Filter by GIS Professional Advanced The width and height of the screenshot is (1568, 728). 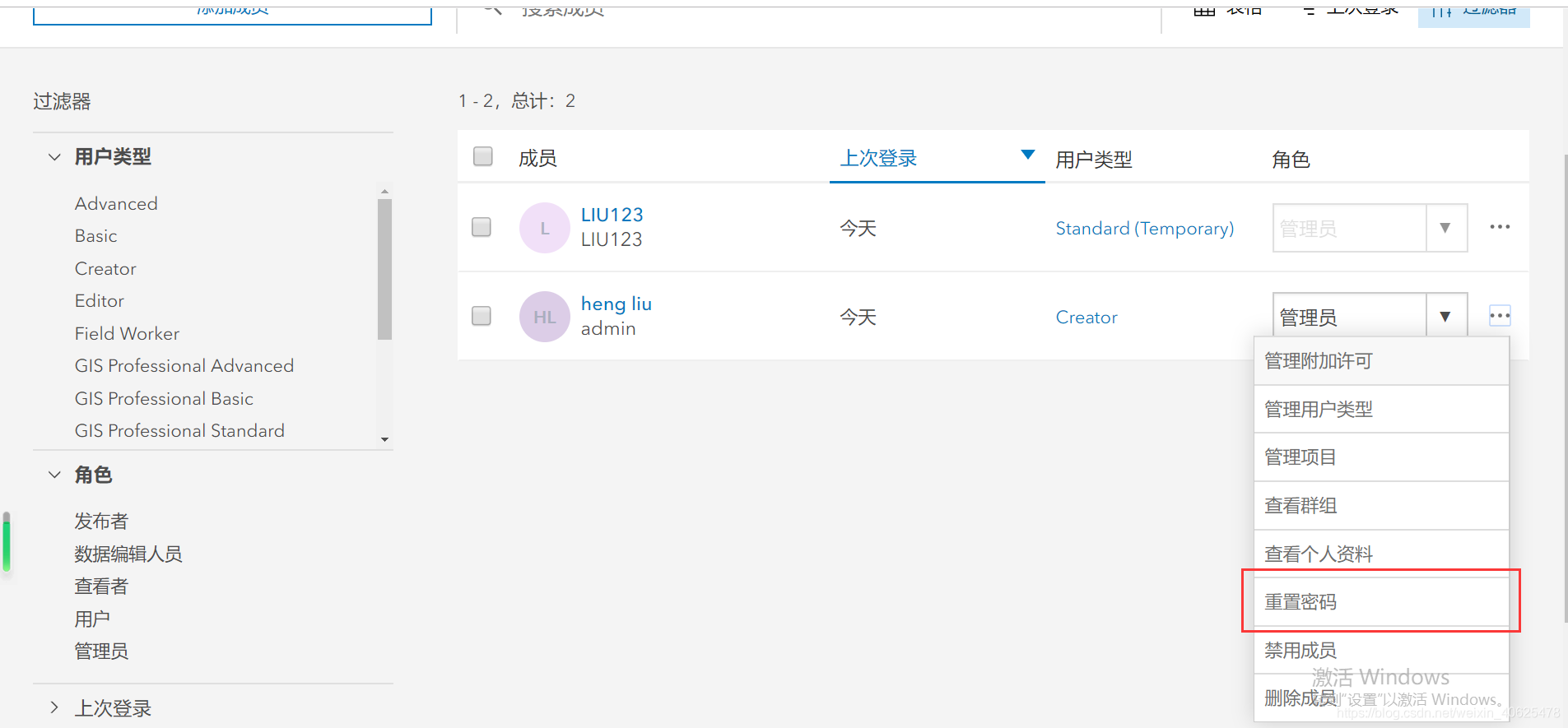184,366
